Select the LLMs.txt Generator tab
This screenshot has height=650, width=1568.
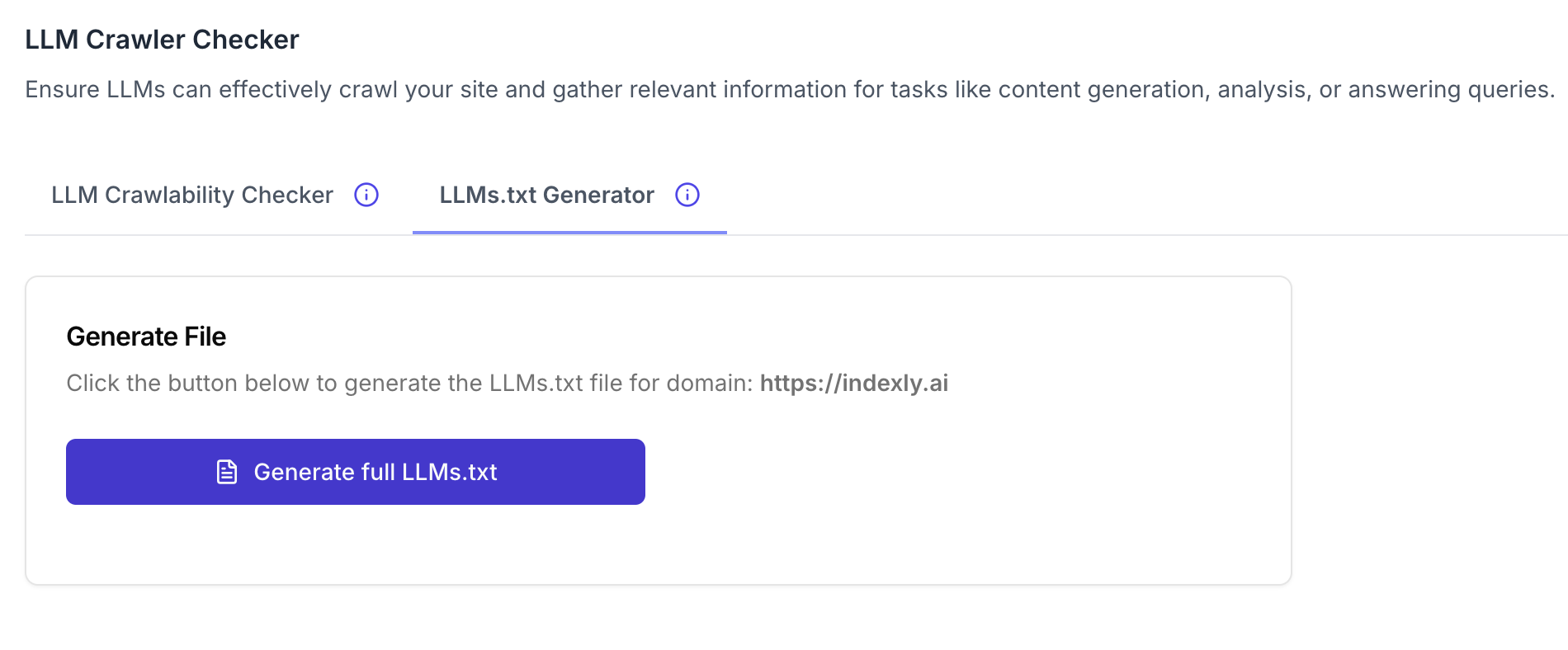pyautogui.click(x=546, y=195)
